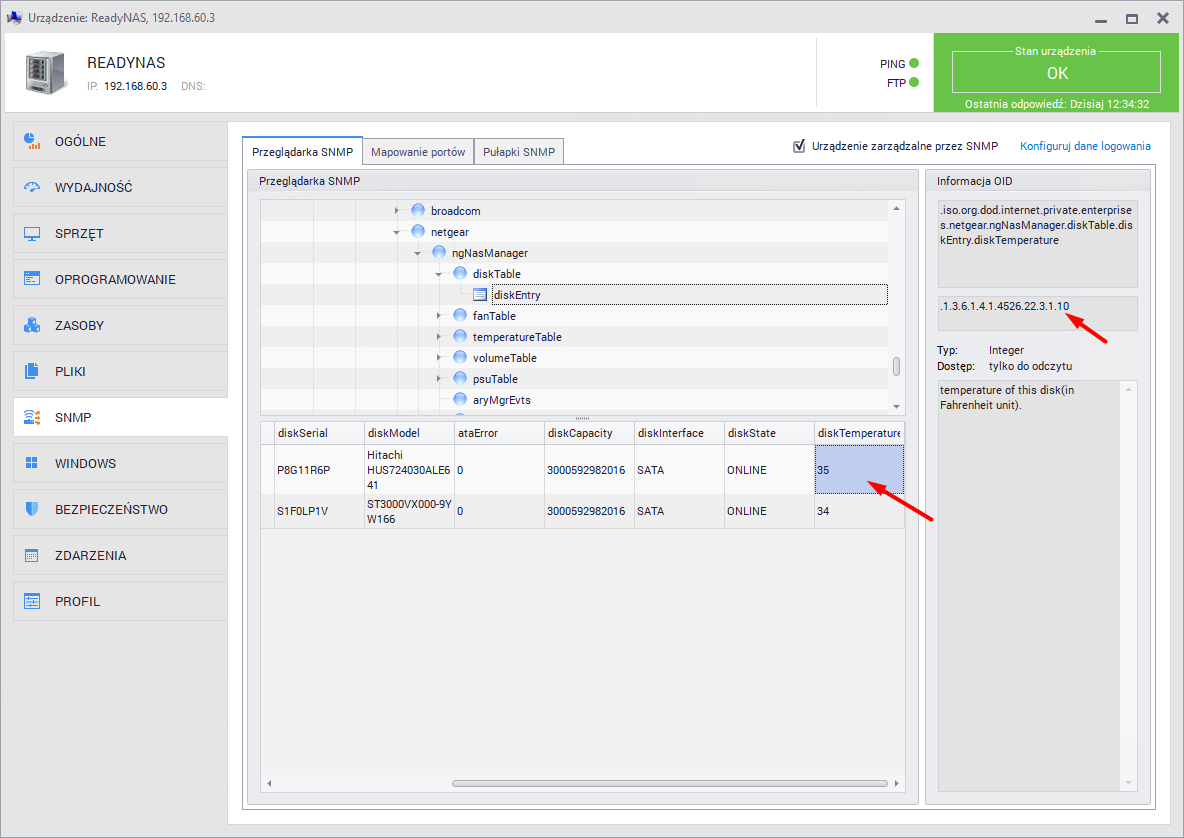Click the PLIKI documents icon
1184x838 pixels.
pyautogui.click(x=32, y=371)
